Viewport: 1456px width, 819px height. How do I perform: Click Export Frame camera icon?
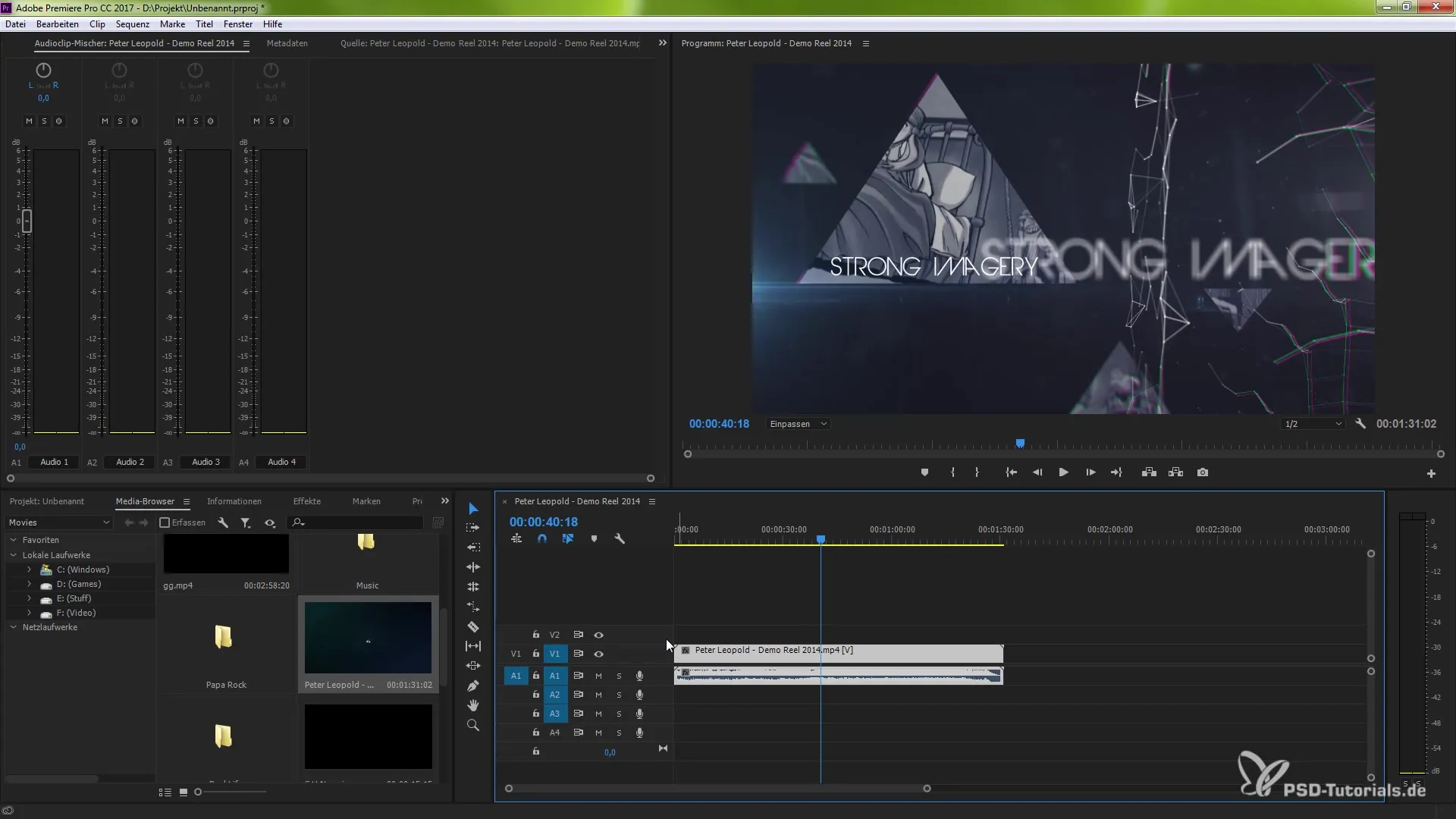point(1203,472)
